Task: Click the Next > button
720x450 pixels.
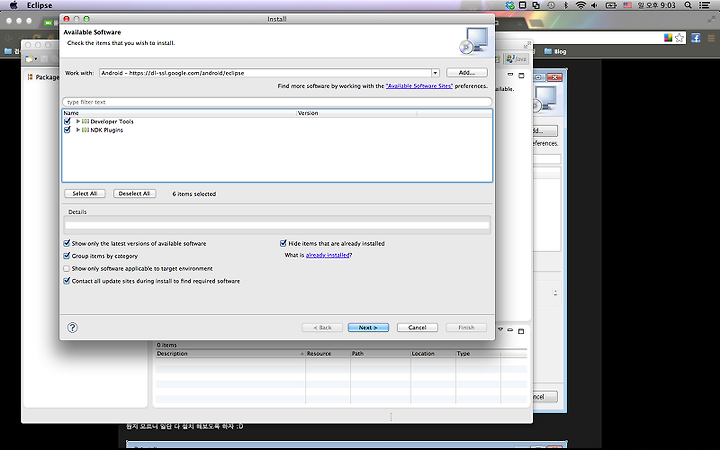Action: (368, 327)
